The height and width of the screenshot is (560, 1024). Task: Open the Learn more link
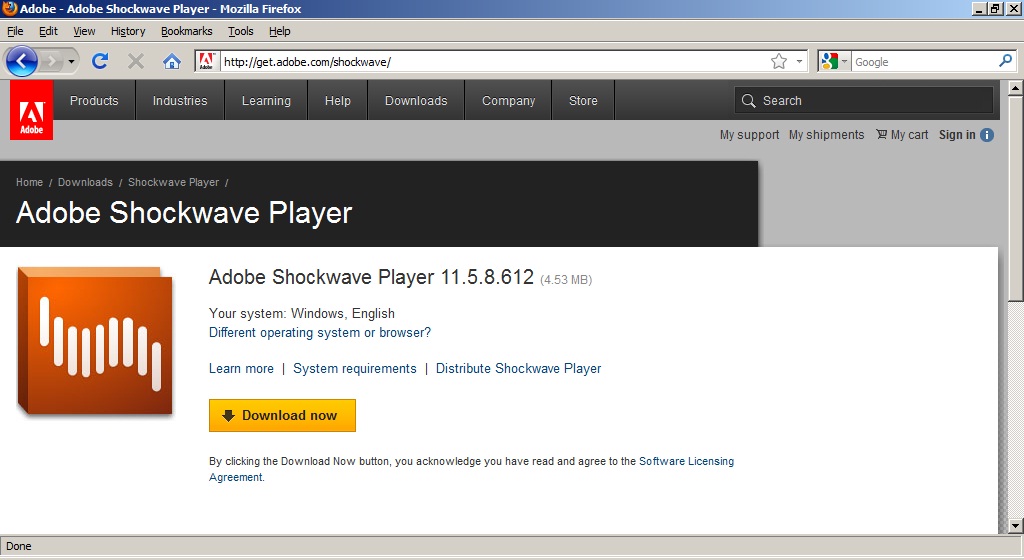(x=241, y=368)
